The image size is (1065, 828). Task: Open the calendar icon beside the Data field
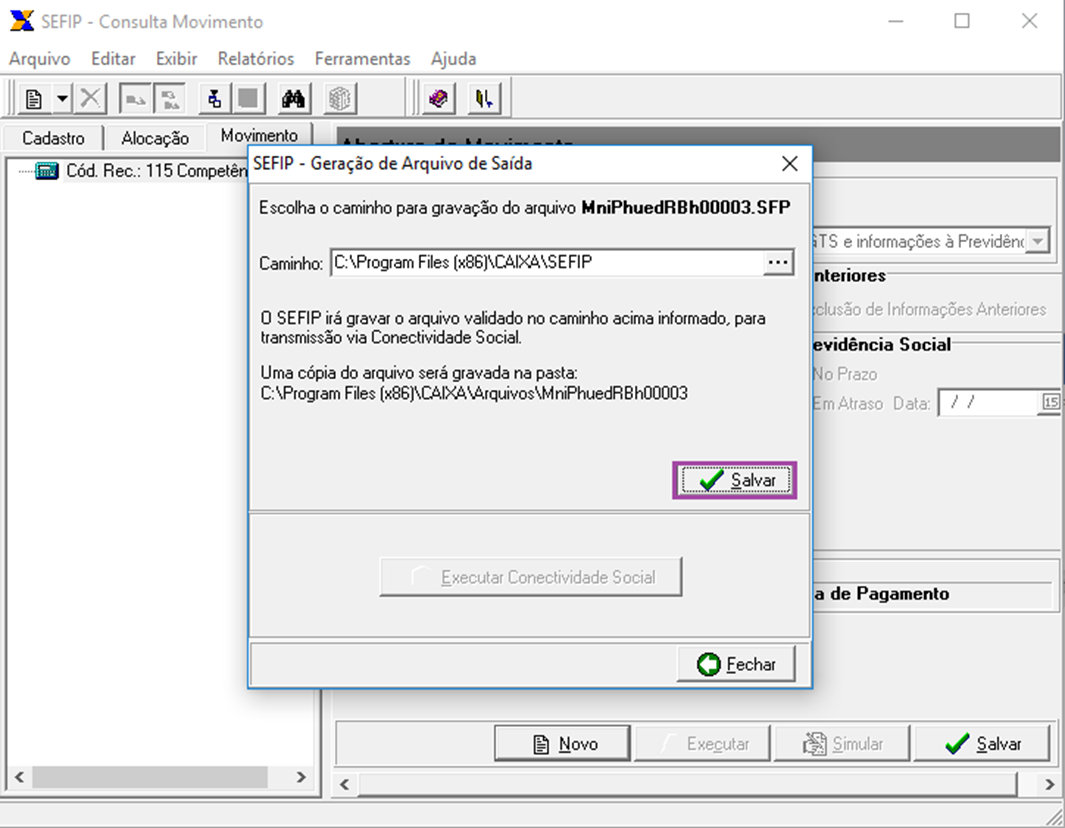pos(1051,402)
